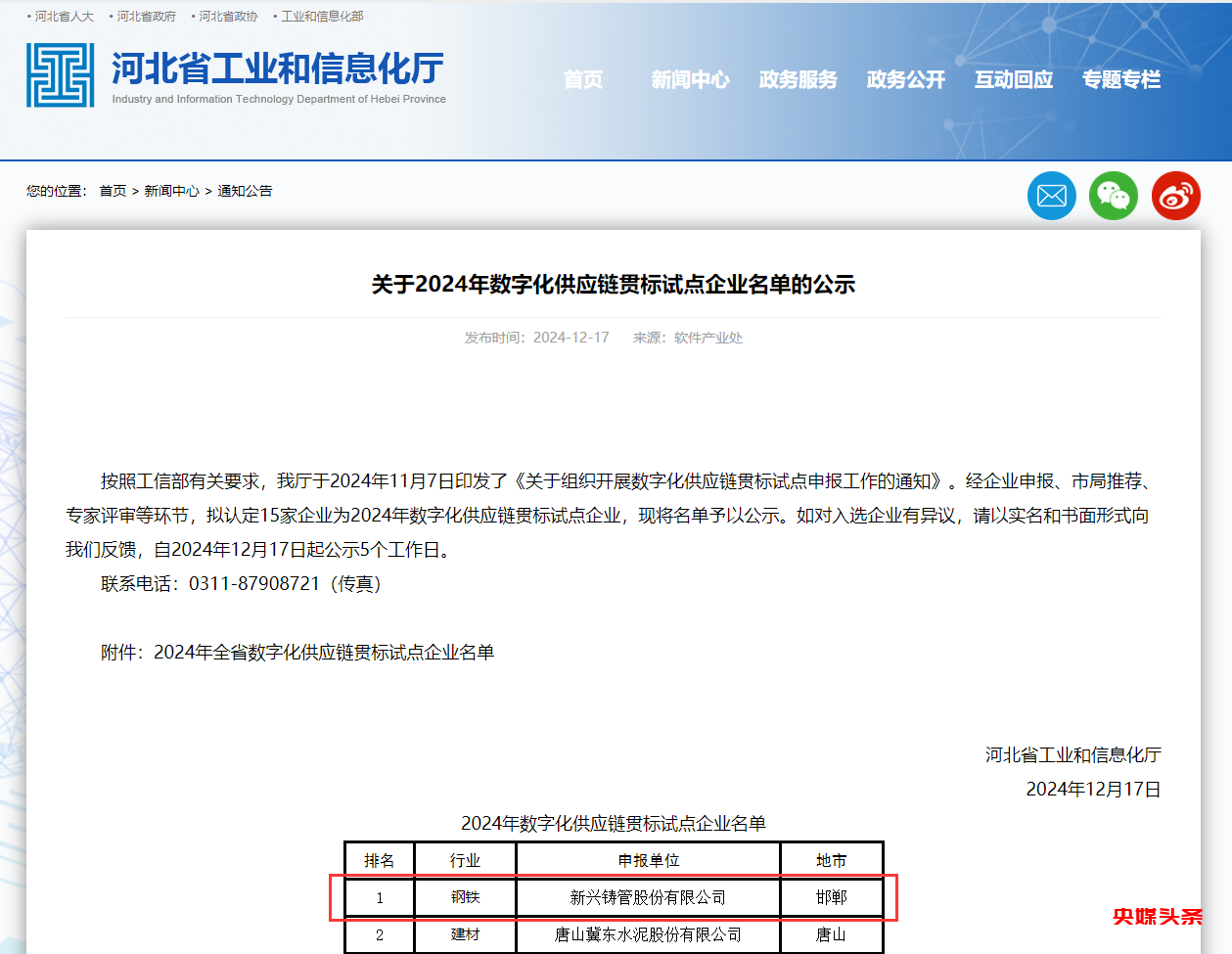Open the 互动回应 navigation item
Viewport: 1232px width, 954px height.
(1013, 79)
